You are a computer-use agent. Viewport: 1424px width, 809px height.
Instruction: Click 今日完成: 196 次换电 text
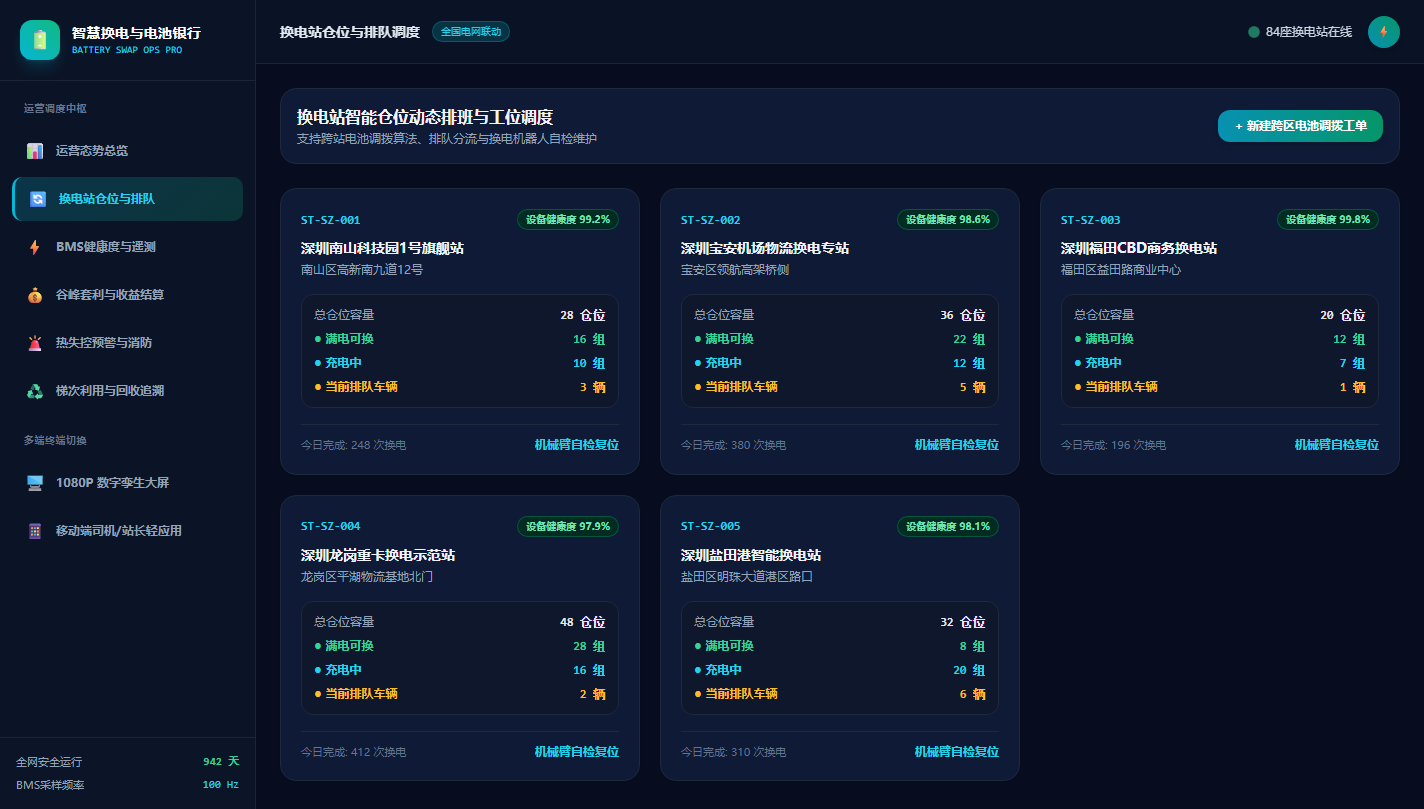tap(1114, 445)
